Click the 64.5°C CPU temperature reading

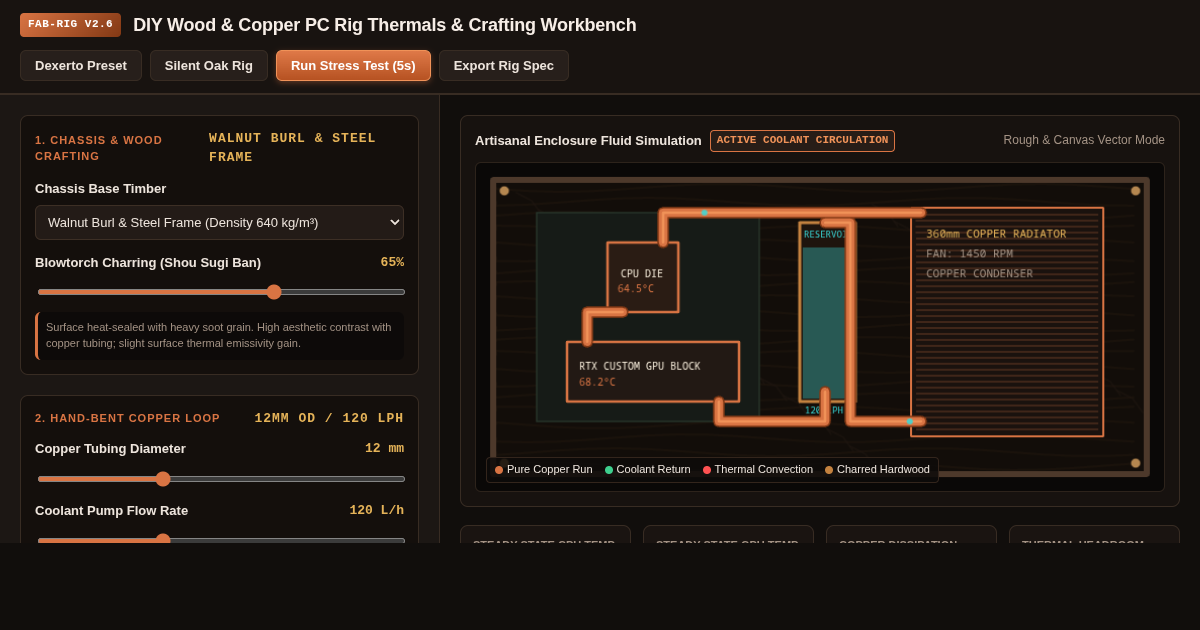636,289
